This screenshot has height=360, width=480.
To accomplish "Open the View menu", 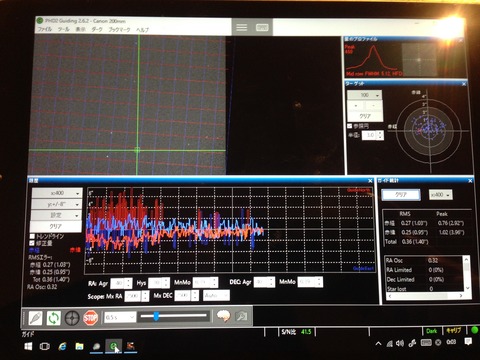I will coord(80,29).
